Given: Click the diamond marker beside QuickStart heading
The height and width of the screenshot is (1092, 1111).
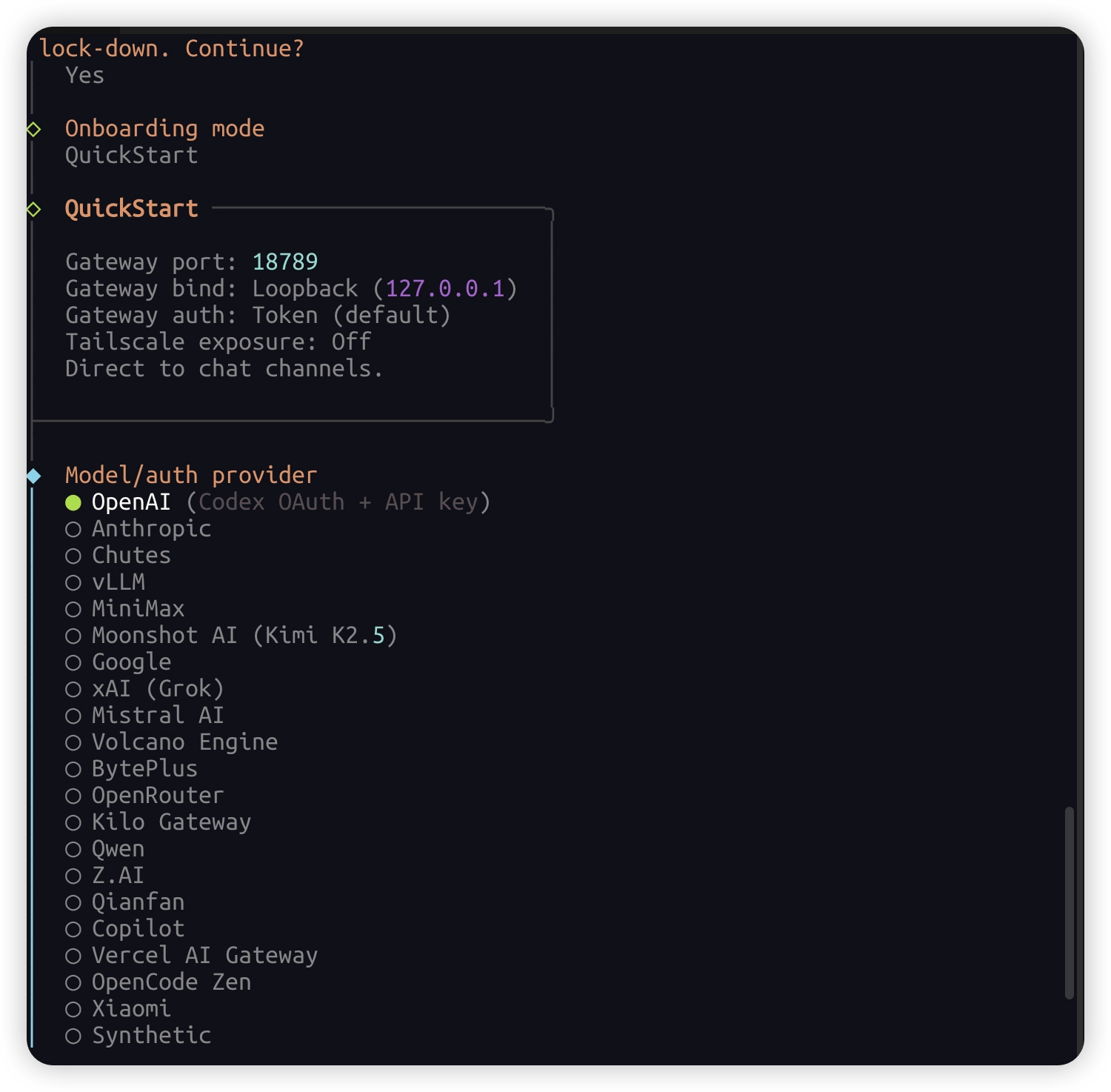Looking at the screenshot, I should click(33, 210).
